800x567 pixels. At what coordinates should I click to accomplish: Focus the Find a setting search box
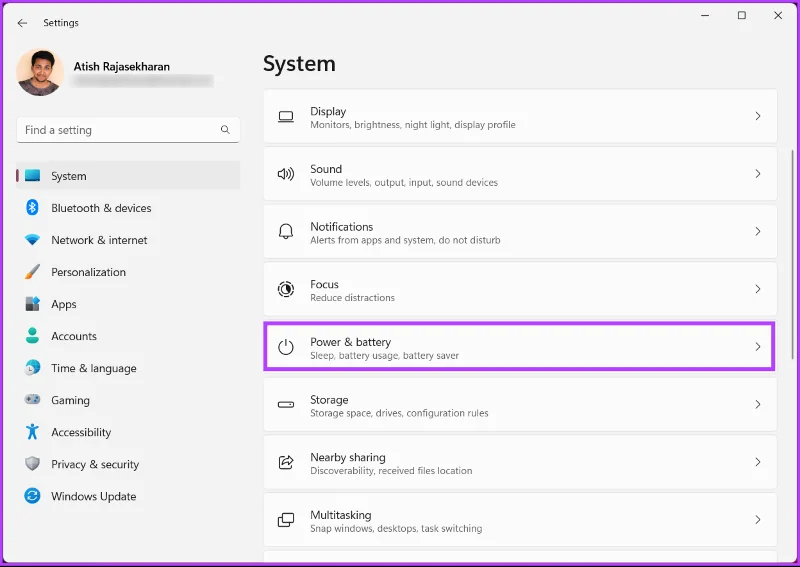click(128, 130)
